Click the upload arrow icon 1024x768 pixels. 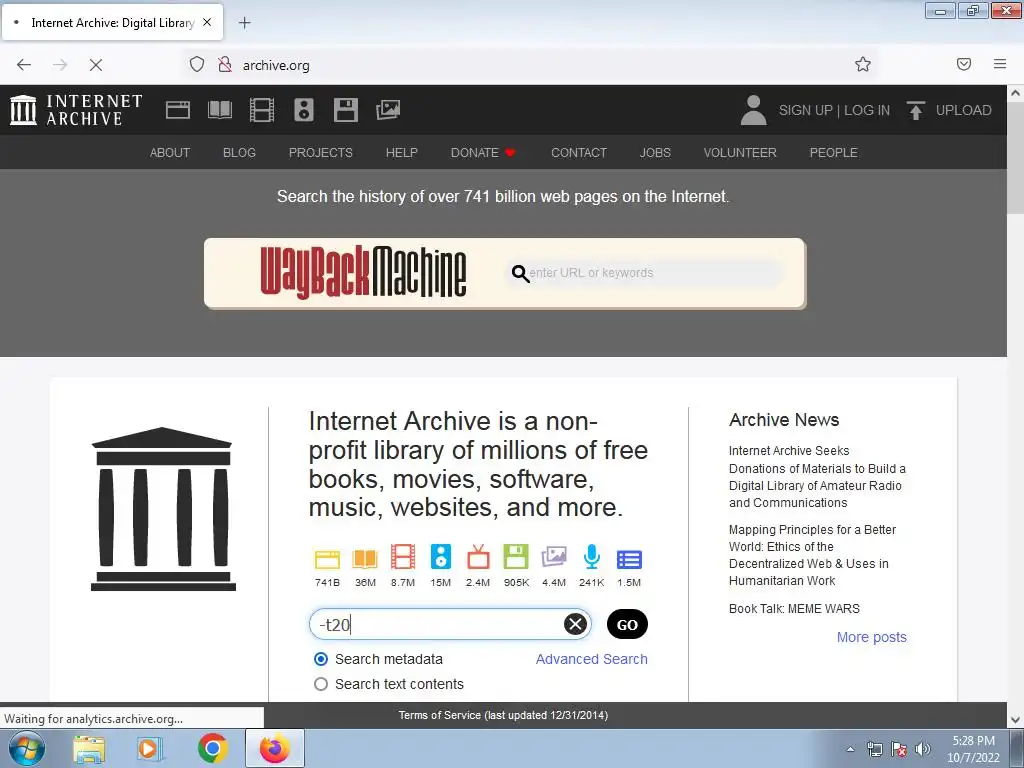click(x=916, y=110)
